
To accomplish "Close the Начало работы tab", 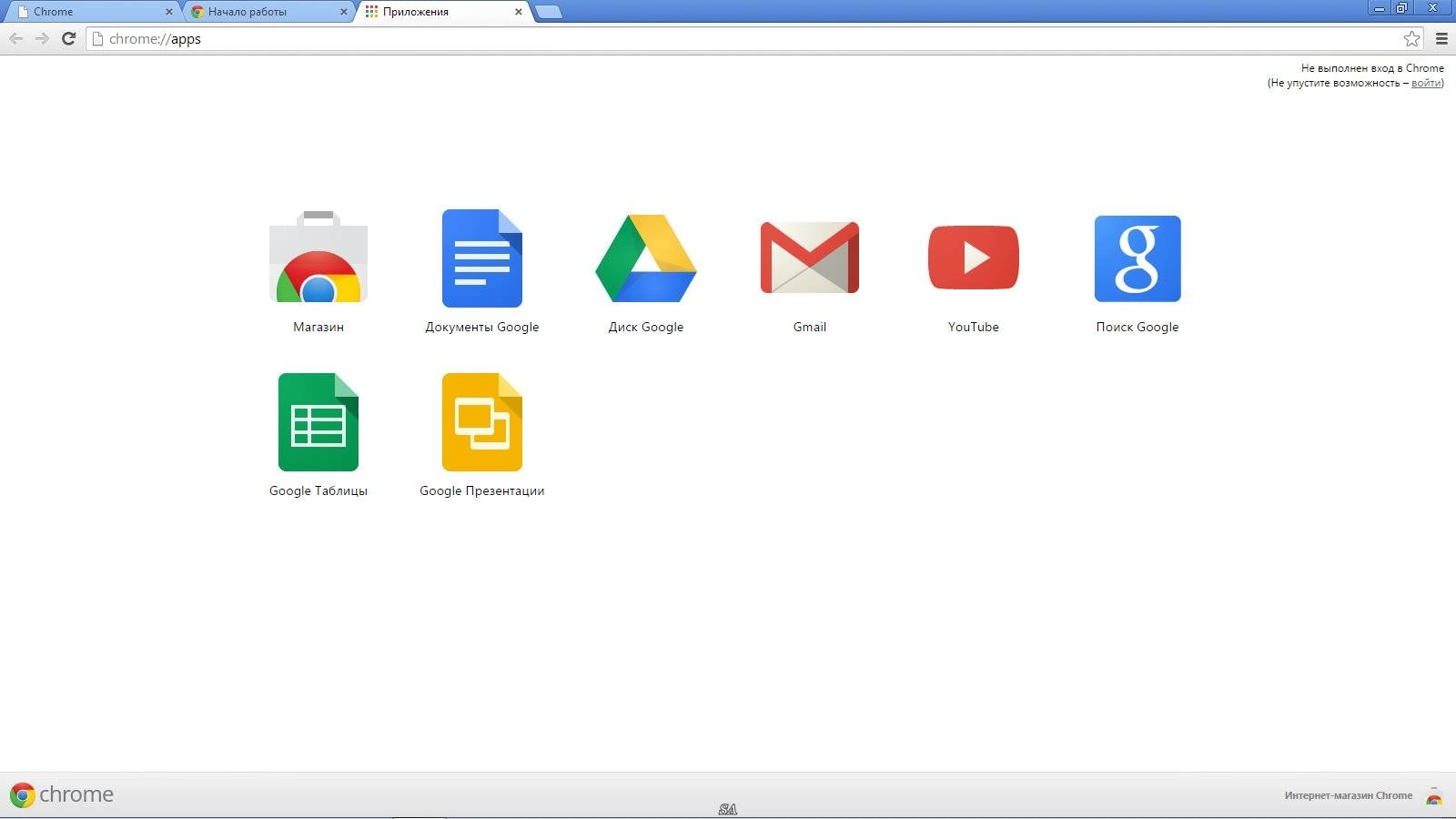I will tap(343, 12).
